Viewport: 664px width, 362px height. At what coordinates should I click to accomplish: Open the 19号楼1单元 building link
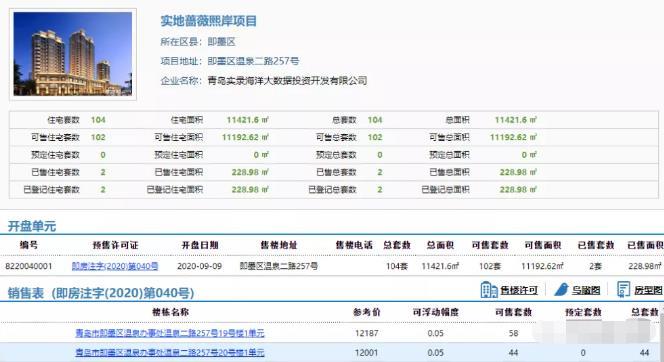[170, 333]
